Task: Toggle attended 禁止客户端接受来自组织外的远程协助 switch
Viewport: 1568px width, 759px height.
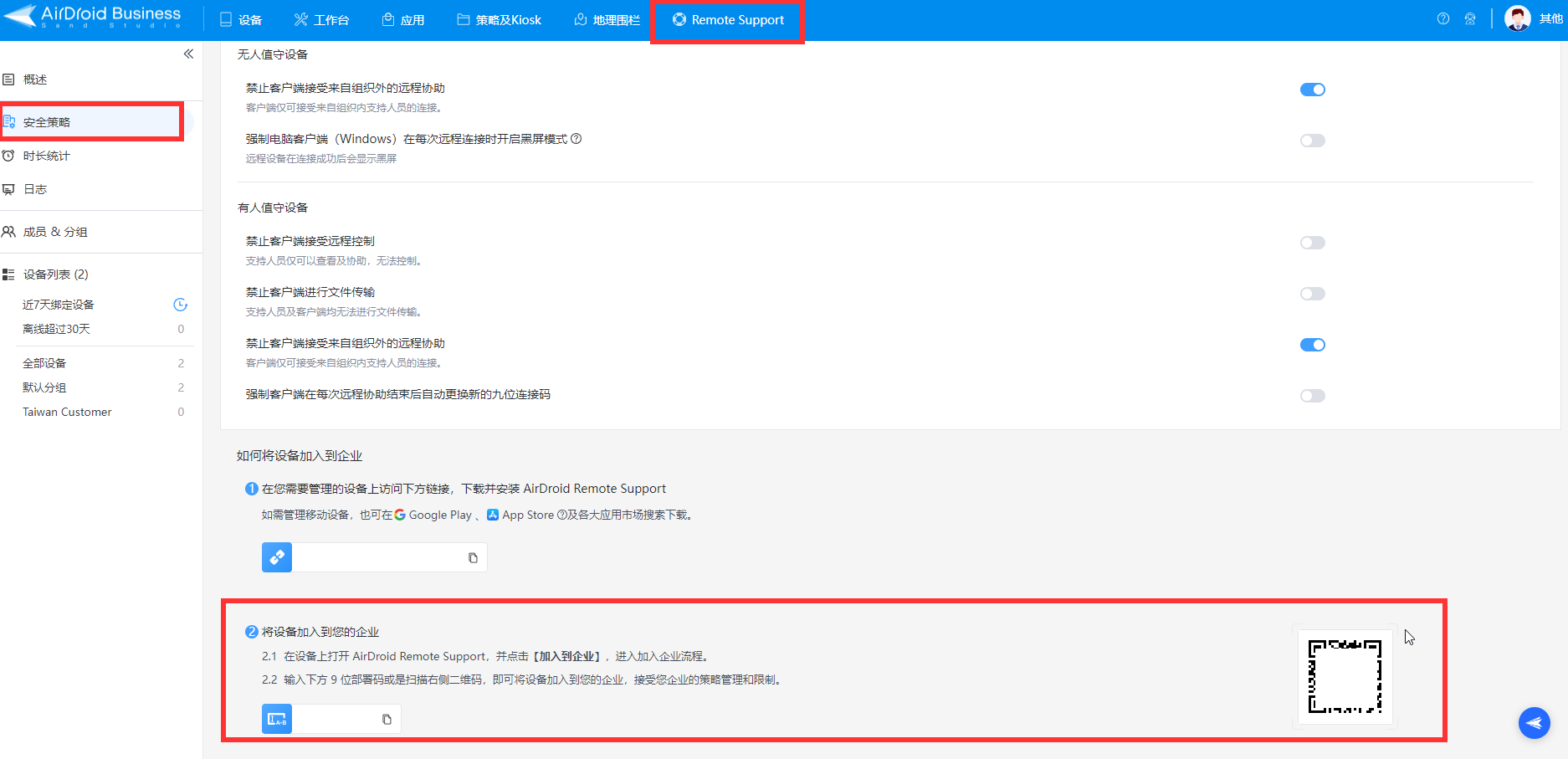Action: click(x=1312, y=345)
